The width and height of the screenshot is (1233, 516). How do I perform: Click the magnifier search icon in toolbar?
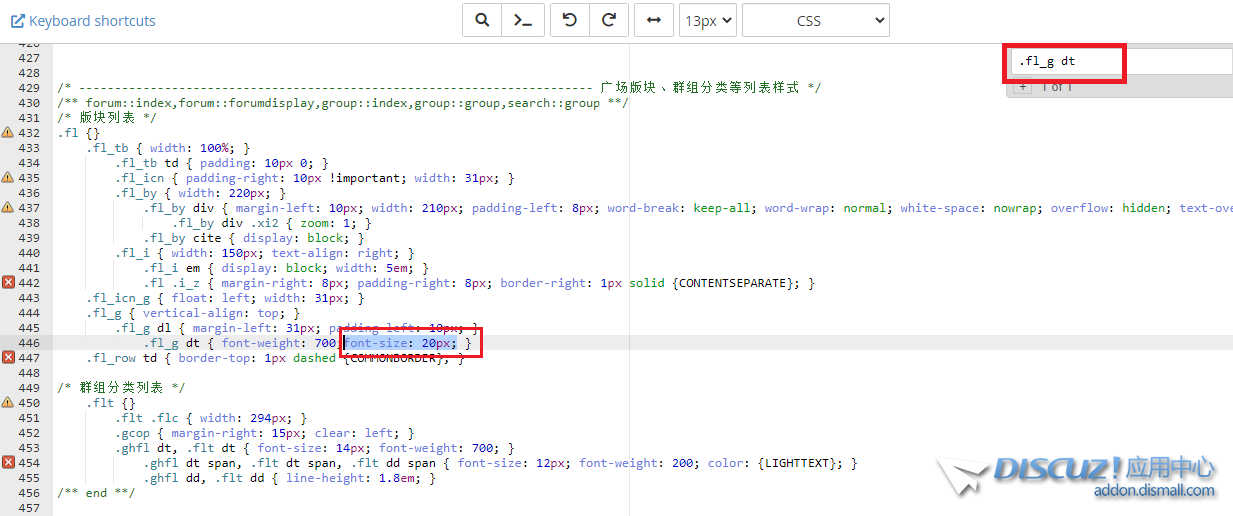click(482, 20)
